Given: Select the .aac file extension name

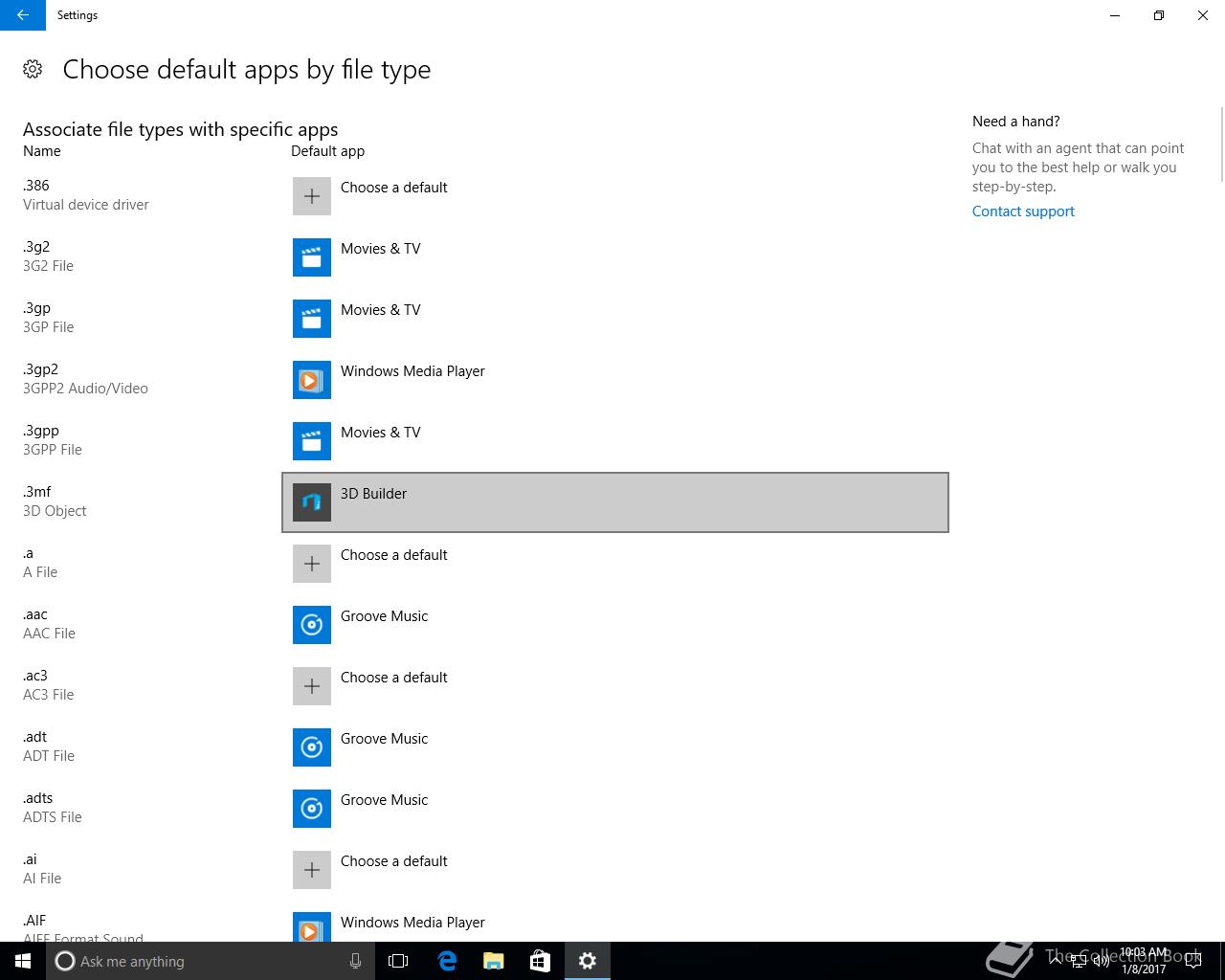Looking at the screenshot, I should pos(35,614).
